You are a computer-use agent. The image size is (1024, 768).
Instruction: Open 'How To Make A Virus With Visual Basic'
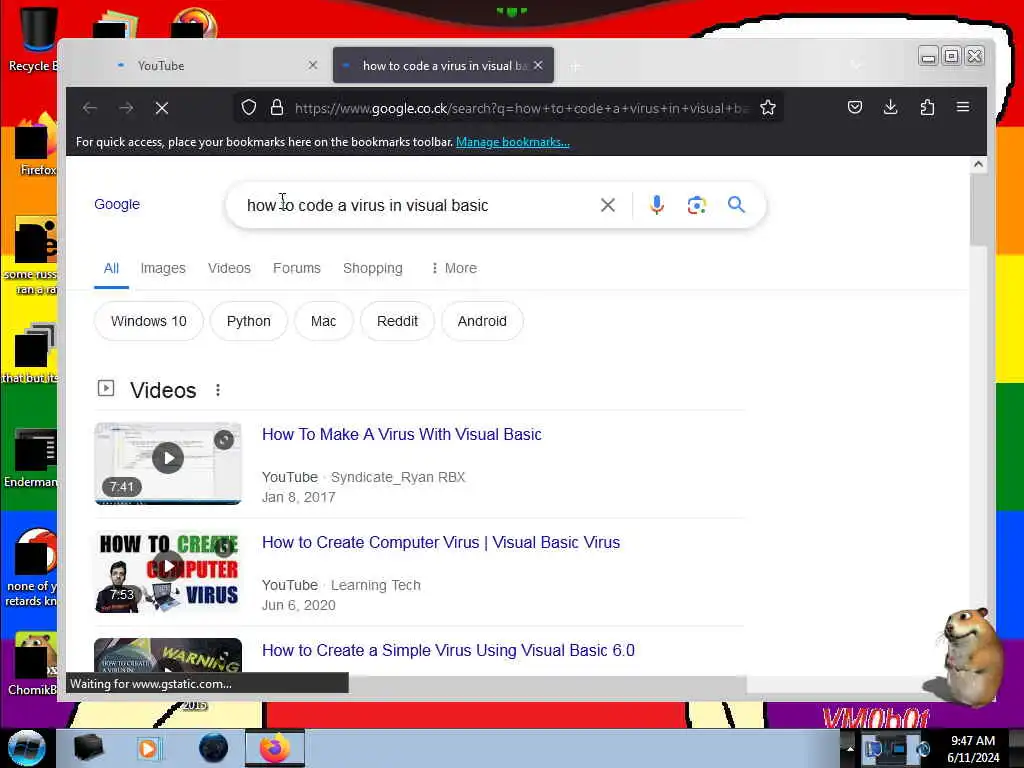tap(402, 434)
